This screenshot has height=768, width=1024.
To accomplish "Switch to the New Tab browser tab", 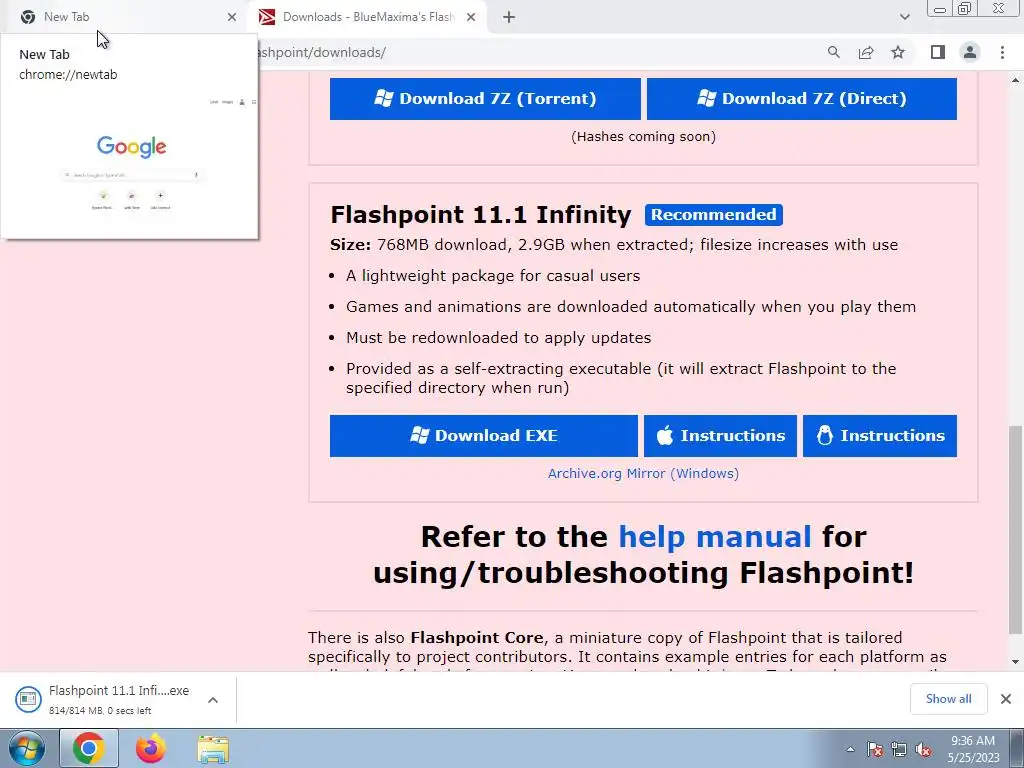I will coord(124,17).
